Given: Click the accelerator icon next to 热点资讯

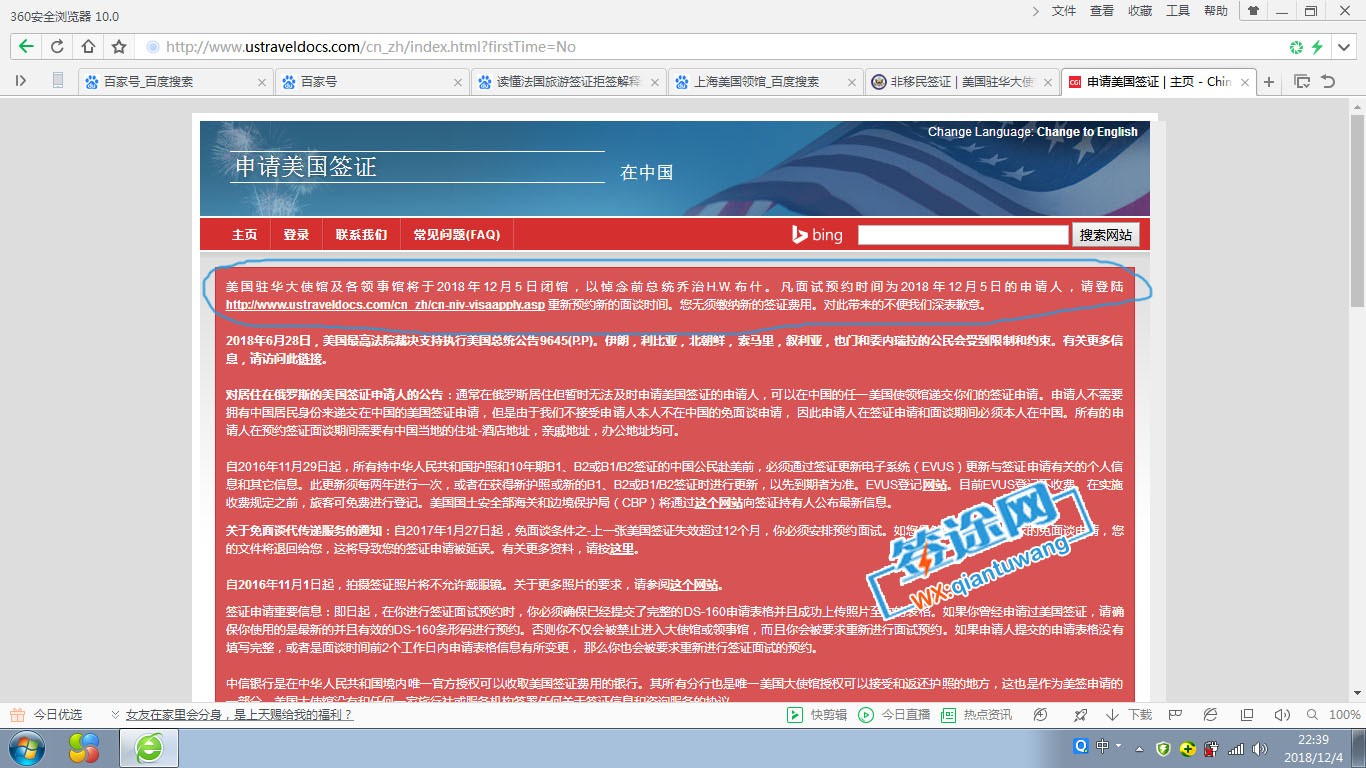Looking at the screenshot, I should point(1041,715).
